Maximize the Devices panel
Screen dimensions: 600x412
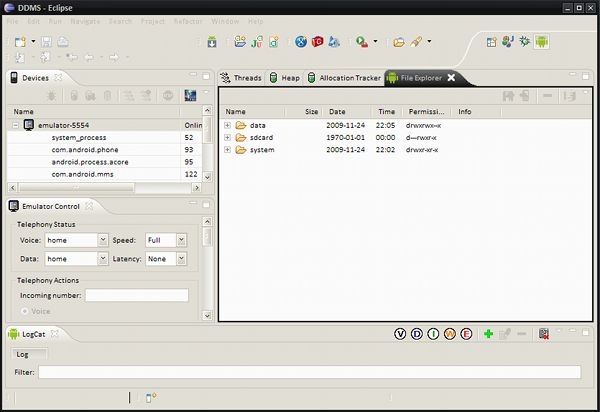pos(206,76)
